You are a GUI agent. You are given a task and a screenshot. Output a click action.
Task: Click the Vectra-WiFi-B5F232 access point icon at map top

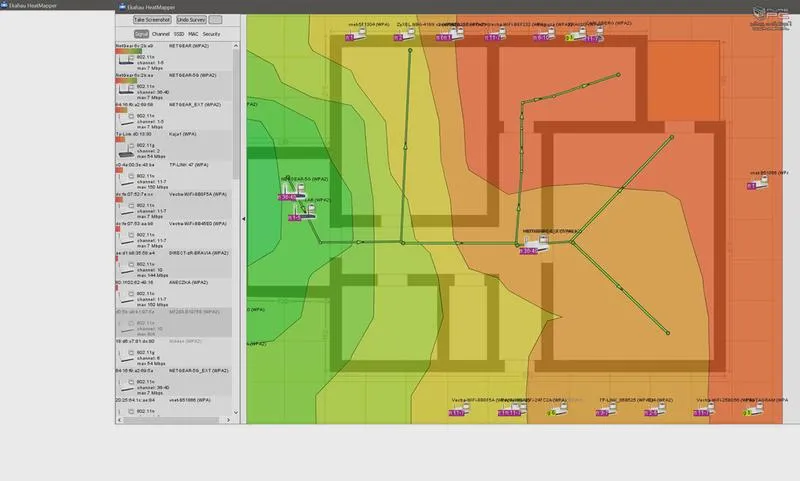pos(496,34)
